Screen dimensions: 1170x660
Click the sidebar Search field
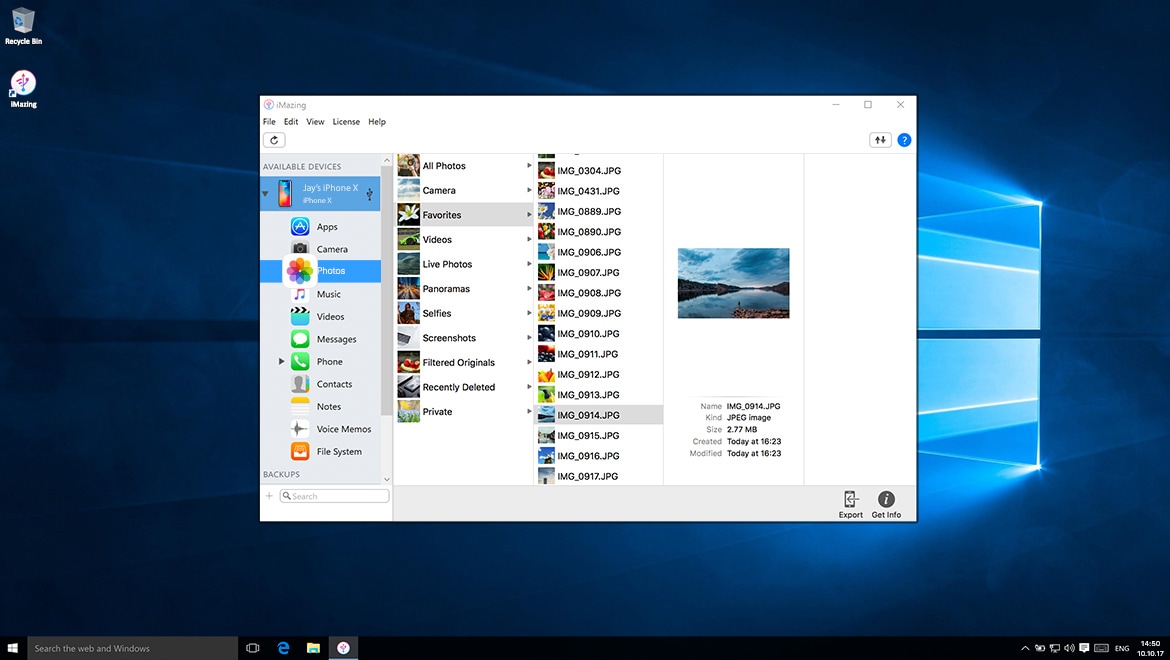(x=335, y=496)
